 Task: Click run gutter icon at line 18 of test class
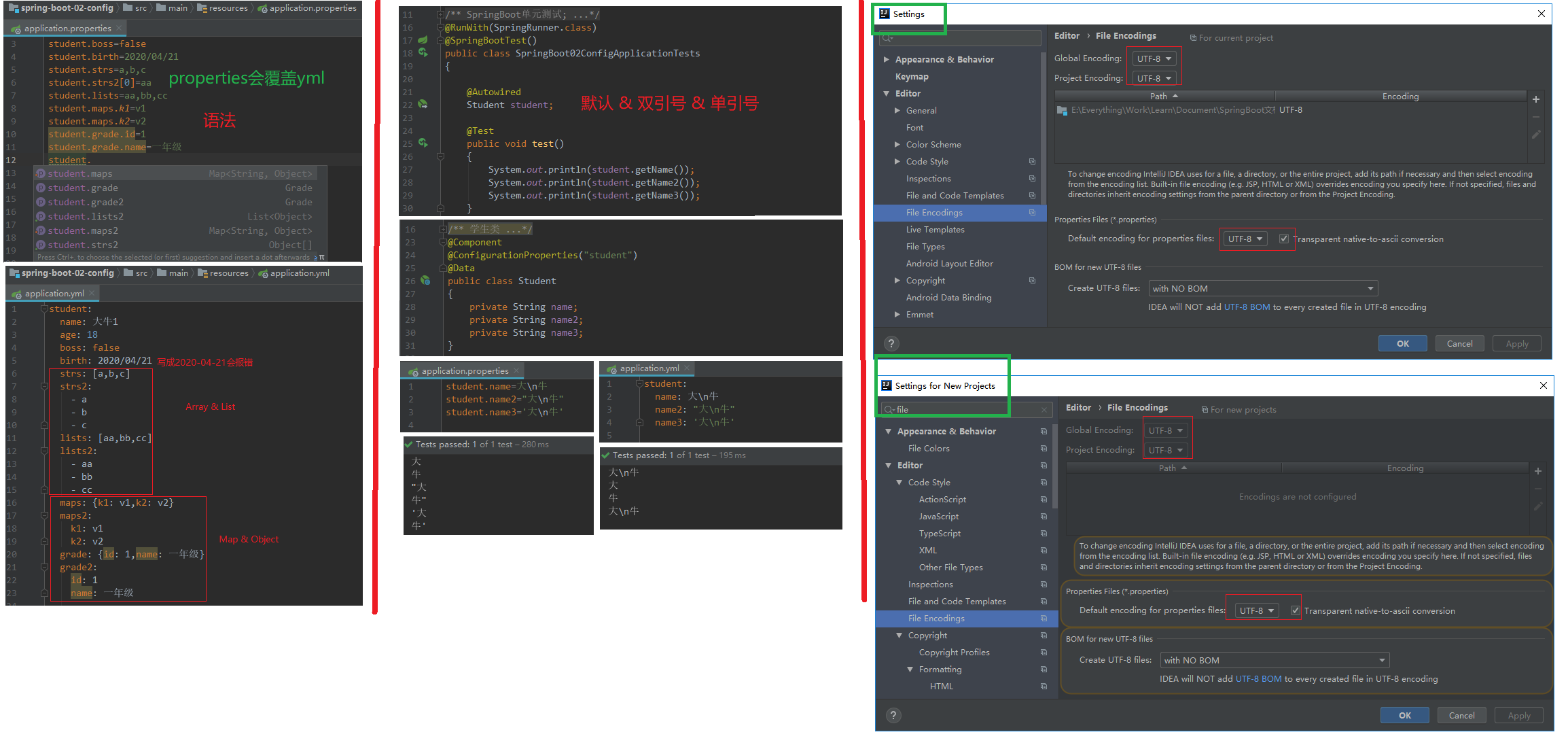423,52
